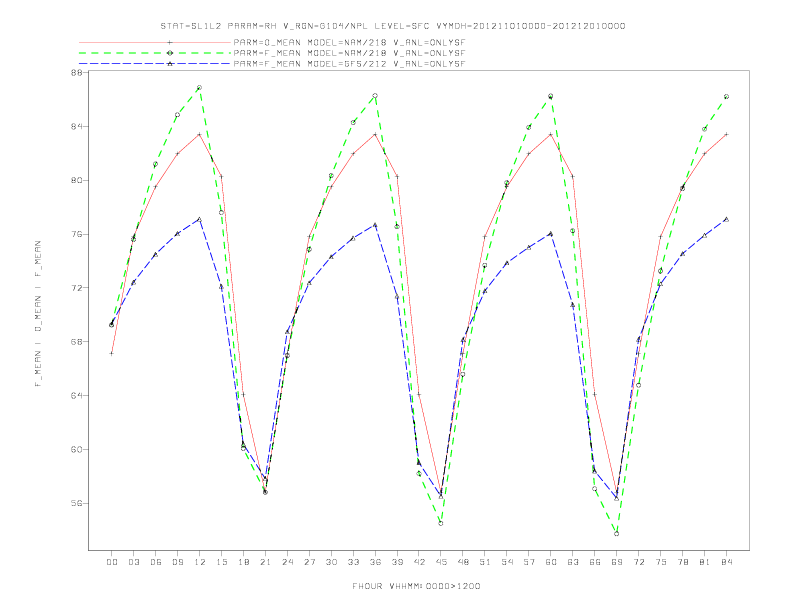Screen dimensions: 792x612
Task: Click the 21 forecast hour tick label
Action: (x=265, y=562)
